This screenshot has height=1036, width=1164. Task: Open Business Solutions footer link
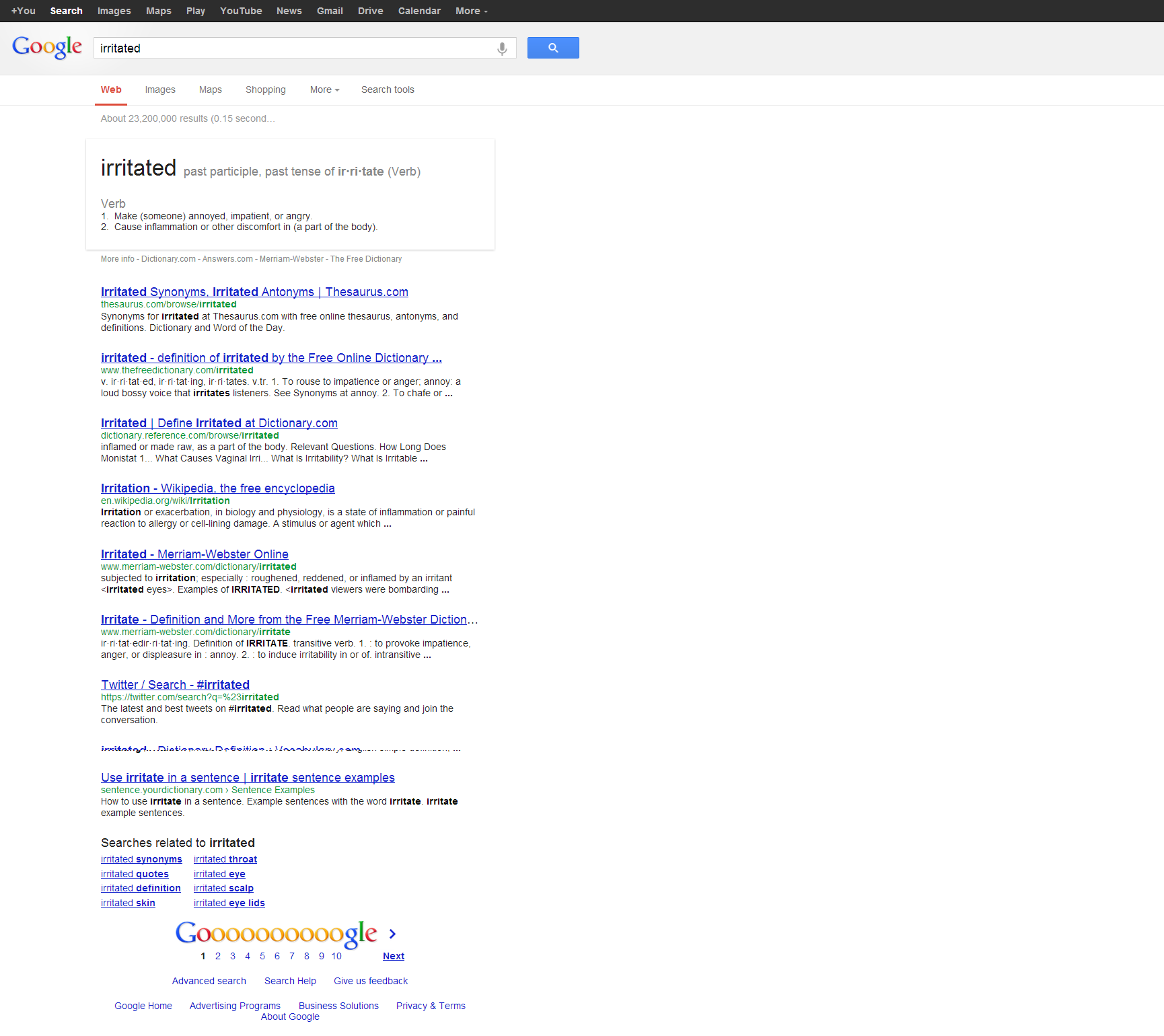(x=338, y=1006)
